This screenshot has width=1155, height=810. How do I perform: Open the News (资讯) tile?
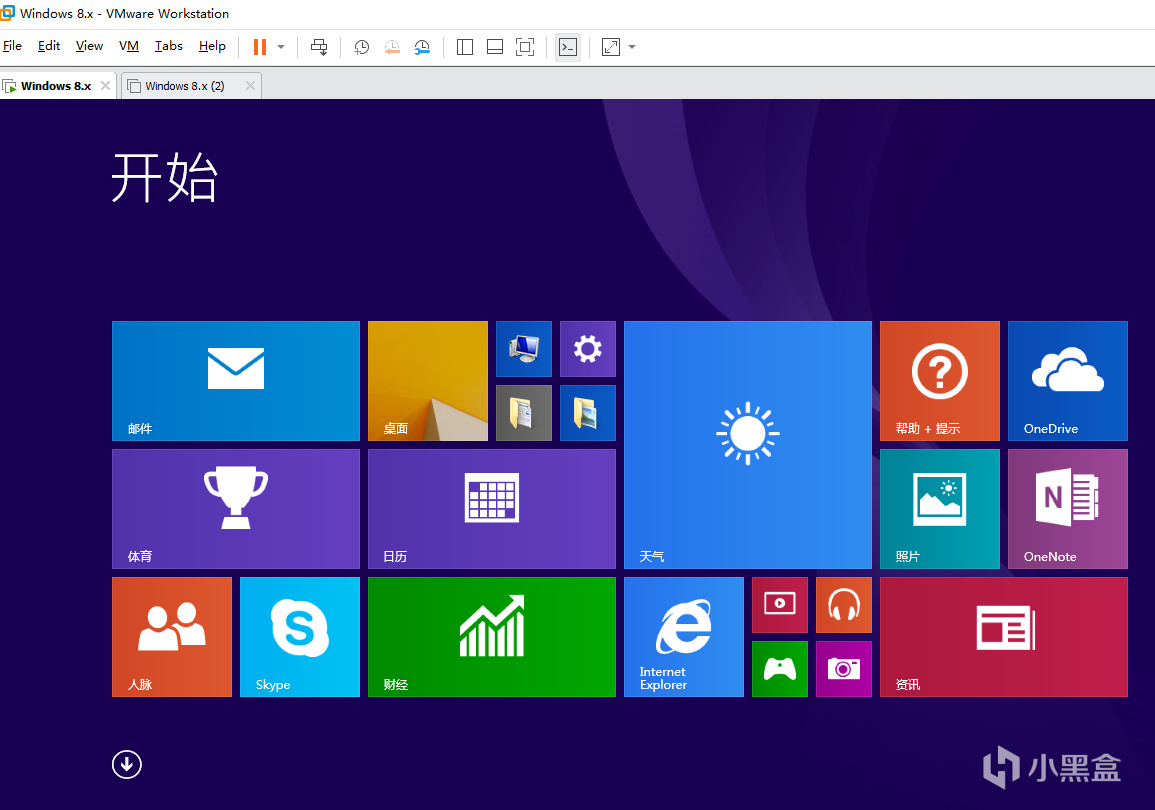[1004, 637]
